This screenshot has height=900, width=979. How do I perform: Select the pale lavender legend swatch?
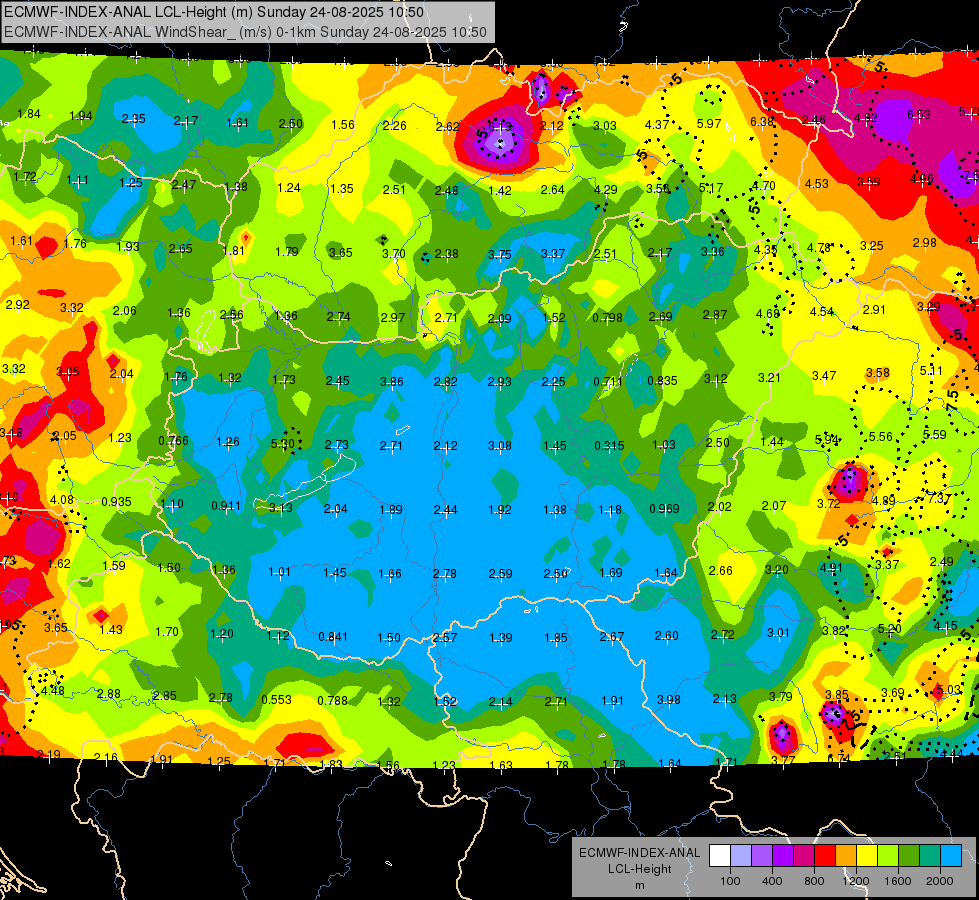741,855
